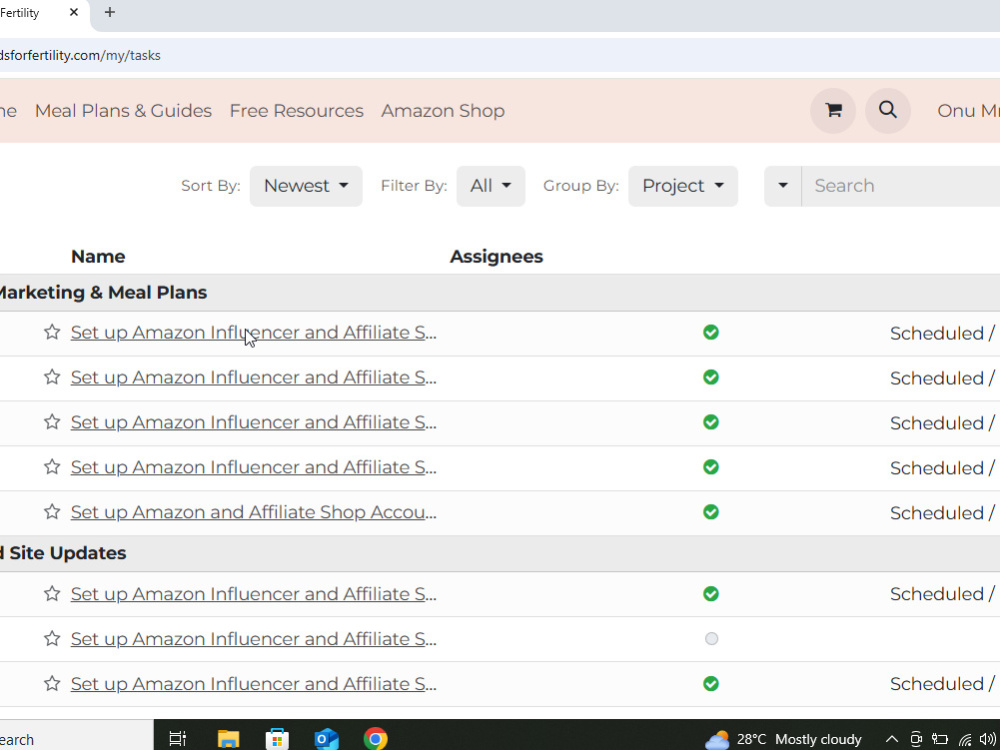Click the browser address bar URL
Viewport: 1000px width, 750px height.
pyautogui.click(x=80, y=55)
